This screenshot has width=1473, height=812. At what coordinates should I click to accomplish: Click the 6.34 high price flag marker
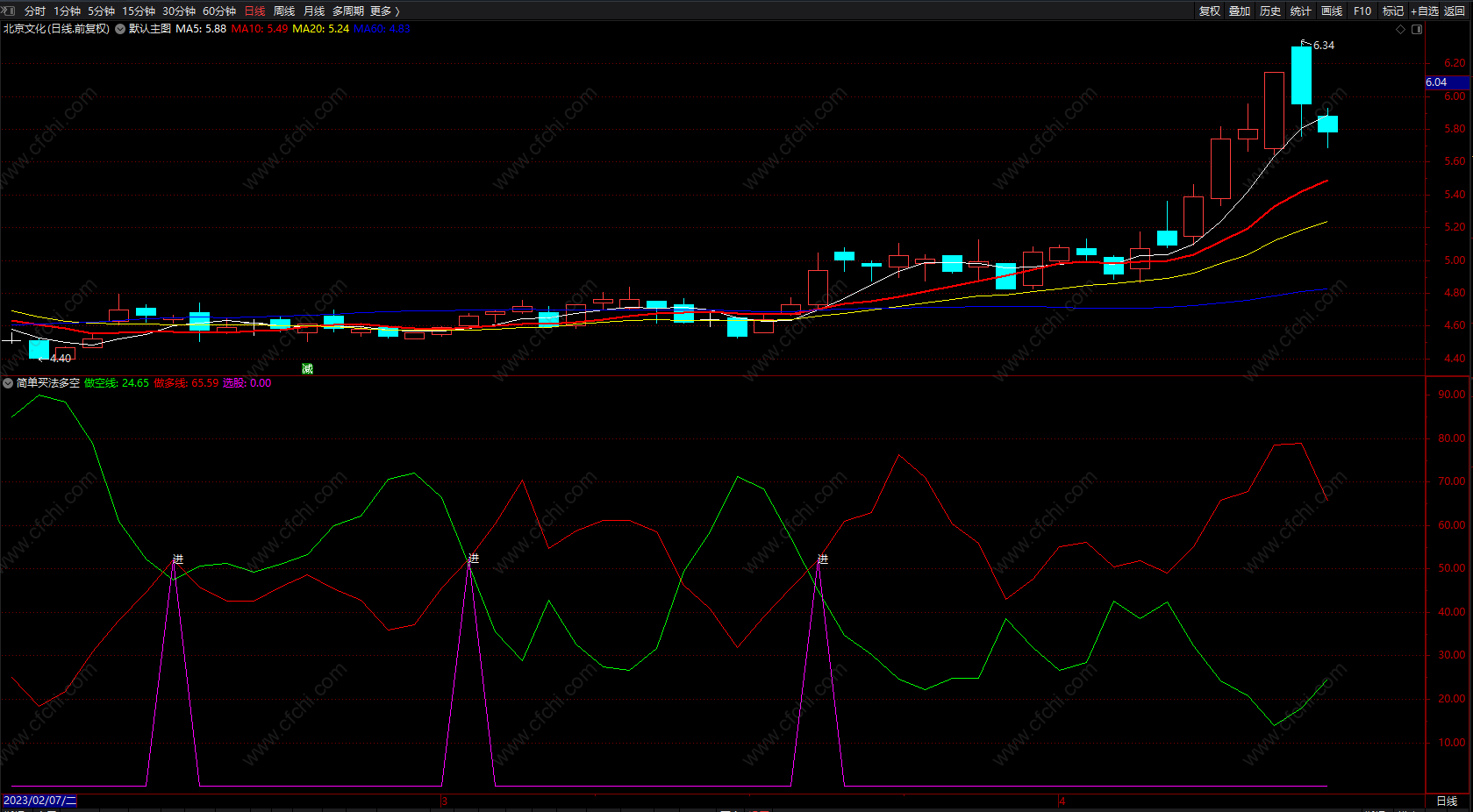(1319, 45)
